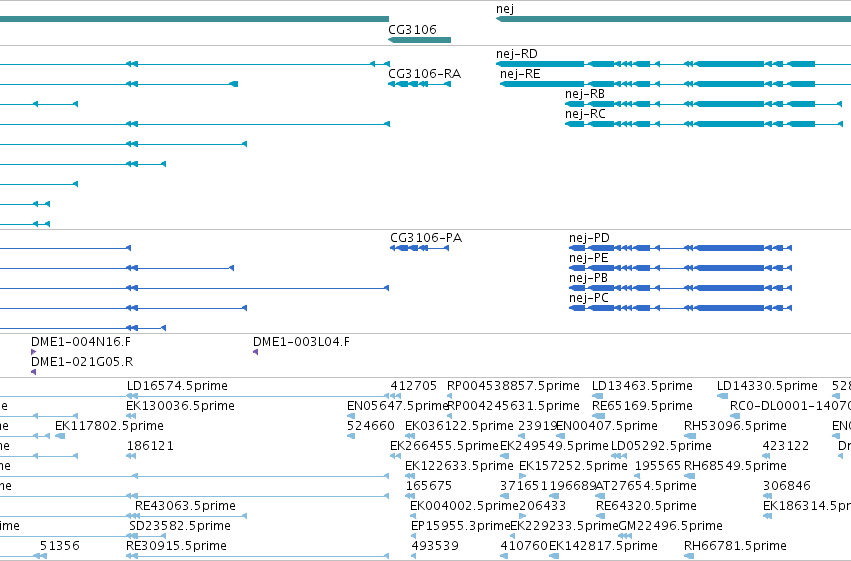Select the nej-PC coding sequence glyph
851x561 pixels.
pyautogui.click(x=681, y=308)
